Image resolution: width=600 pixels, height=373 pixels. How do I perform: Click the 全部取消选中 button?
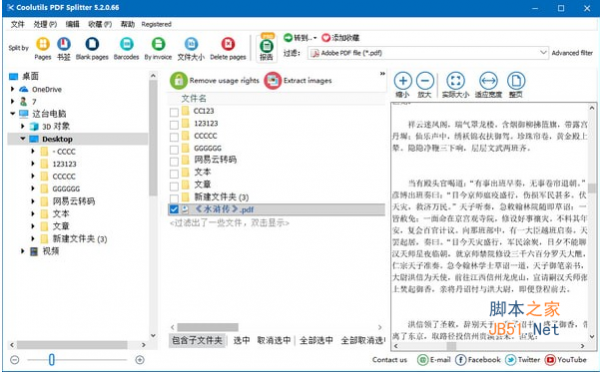(363, 340)
